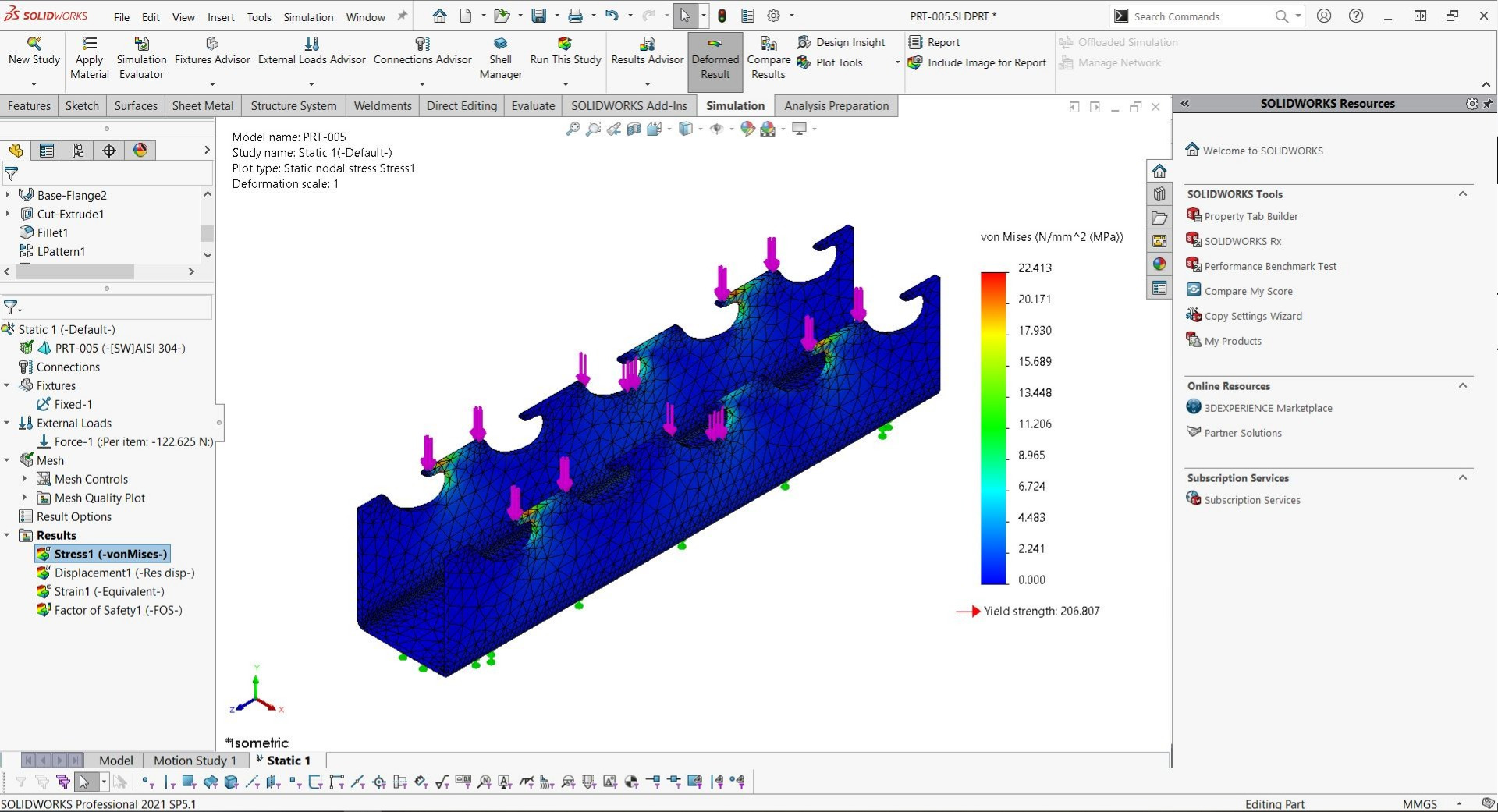Click the Search Commands field
This screenshot has height=812, width=1498.
[x=1202, y=16]
